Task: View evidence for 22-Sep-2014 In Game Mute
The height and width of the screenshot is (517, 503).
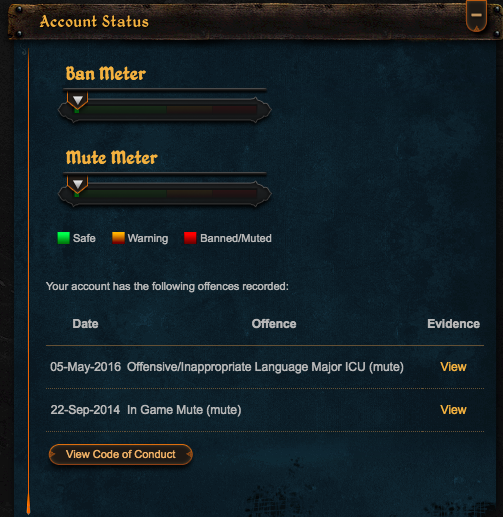Action: (x=453, y=410)
